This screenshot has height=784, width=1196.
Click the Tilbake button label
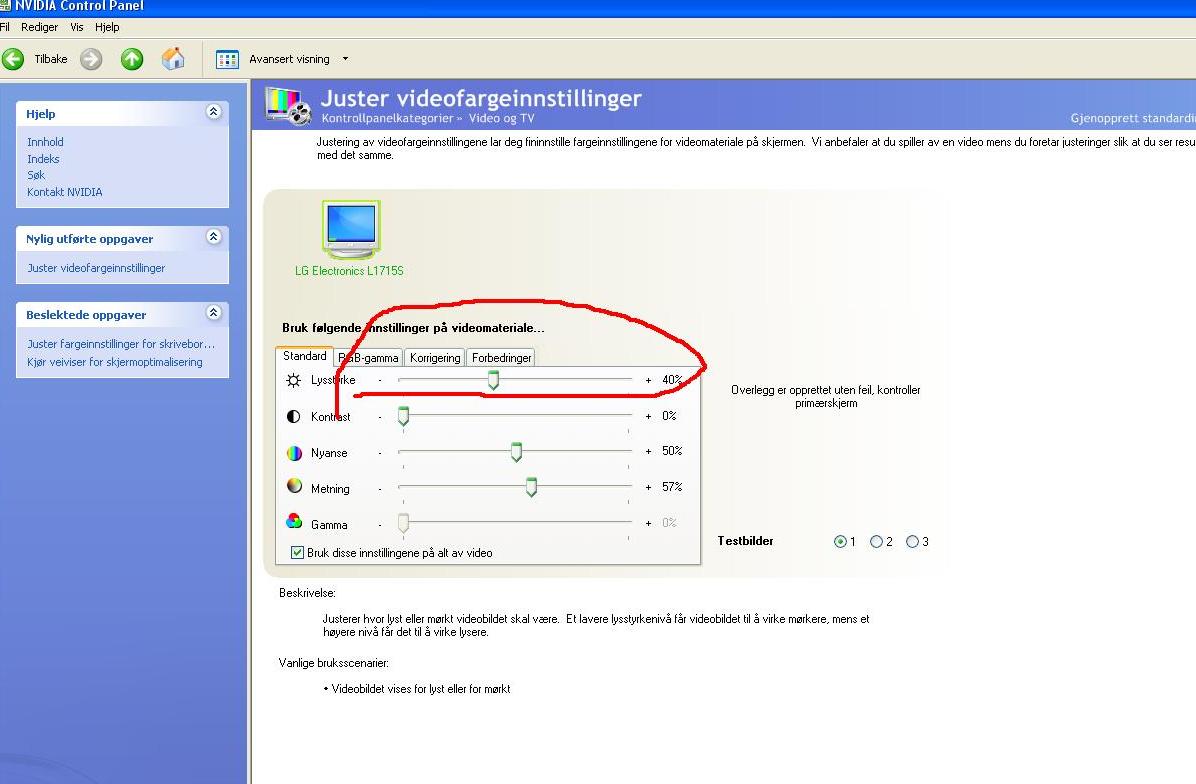click(50, 59)
